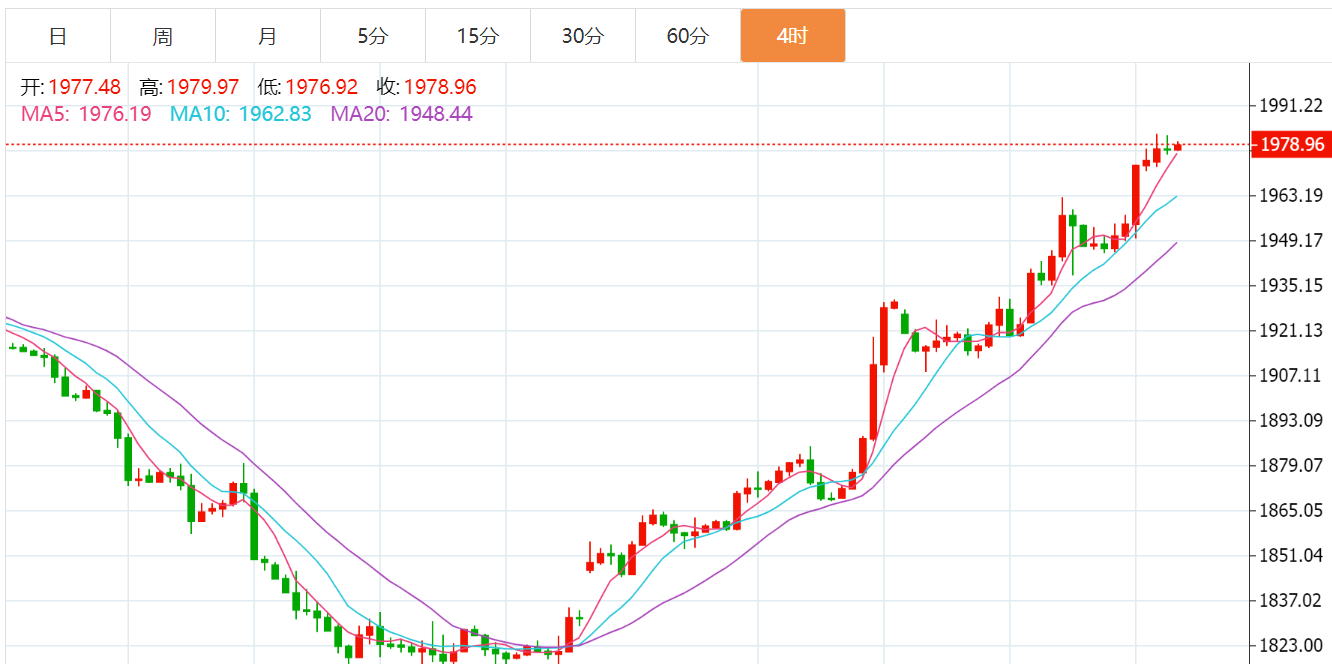Click the latest candlestick at chart's right edge

coord(1177,147)
